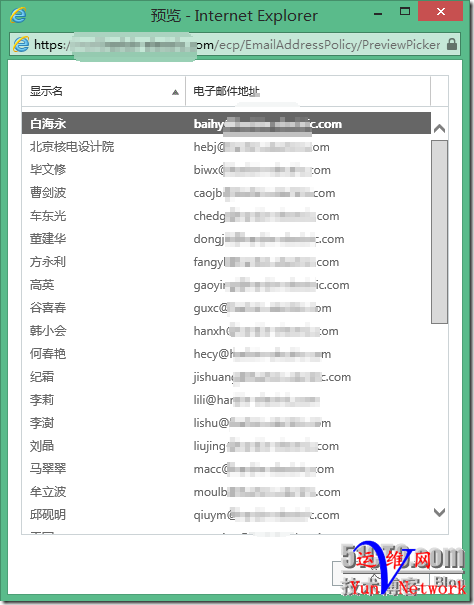
Task: Minimize the 预览 window
Action: coord(378,14)
